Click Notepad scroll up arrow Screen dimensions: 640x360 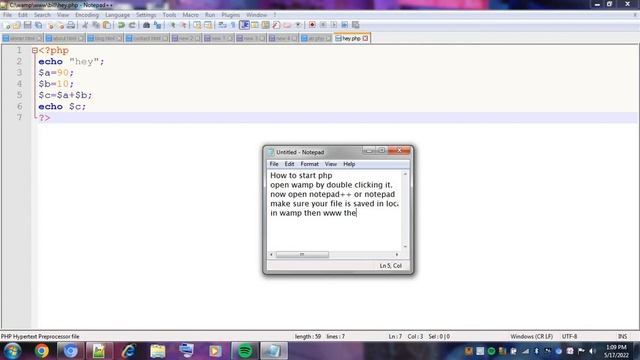click(405, 174)
